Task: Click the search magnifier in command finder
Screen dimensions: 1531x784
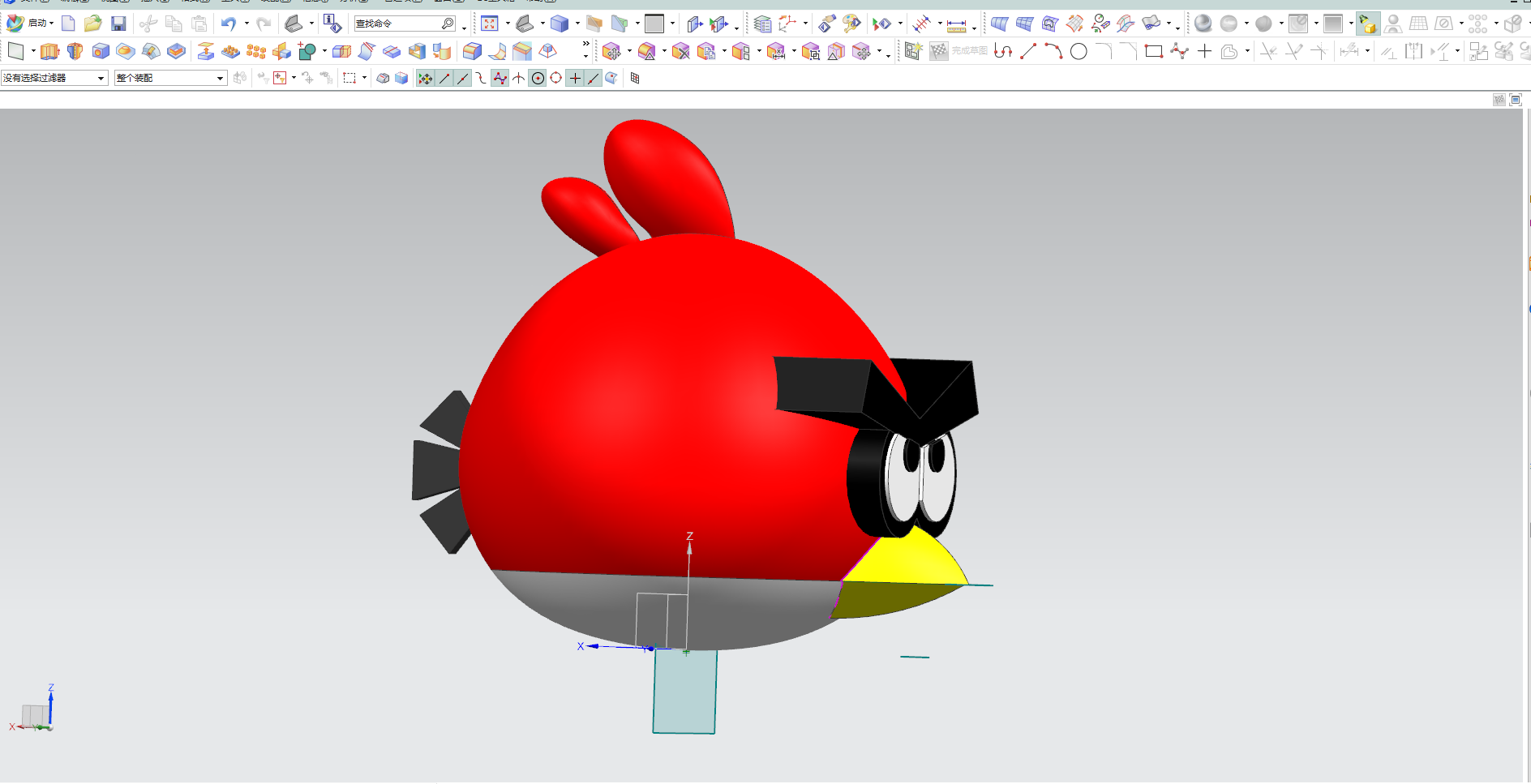Action: click(448, 24)
